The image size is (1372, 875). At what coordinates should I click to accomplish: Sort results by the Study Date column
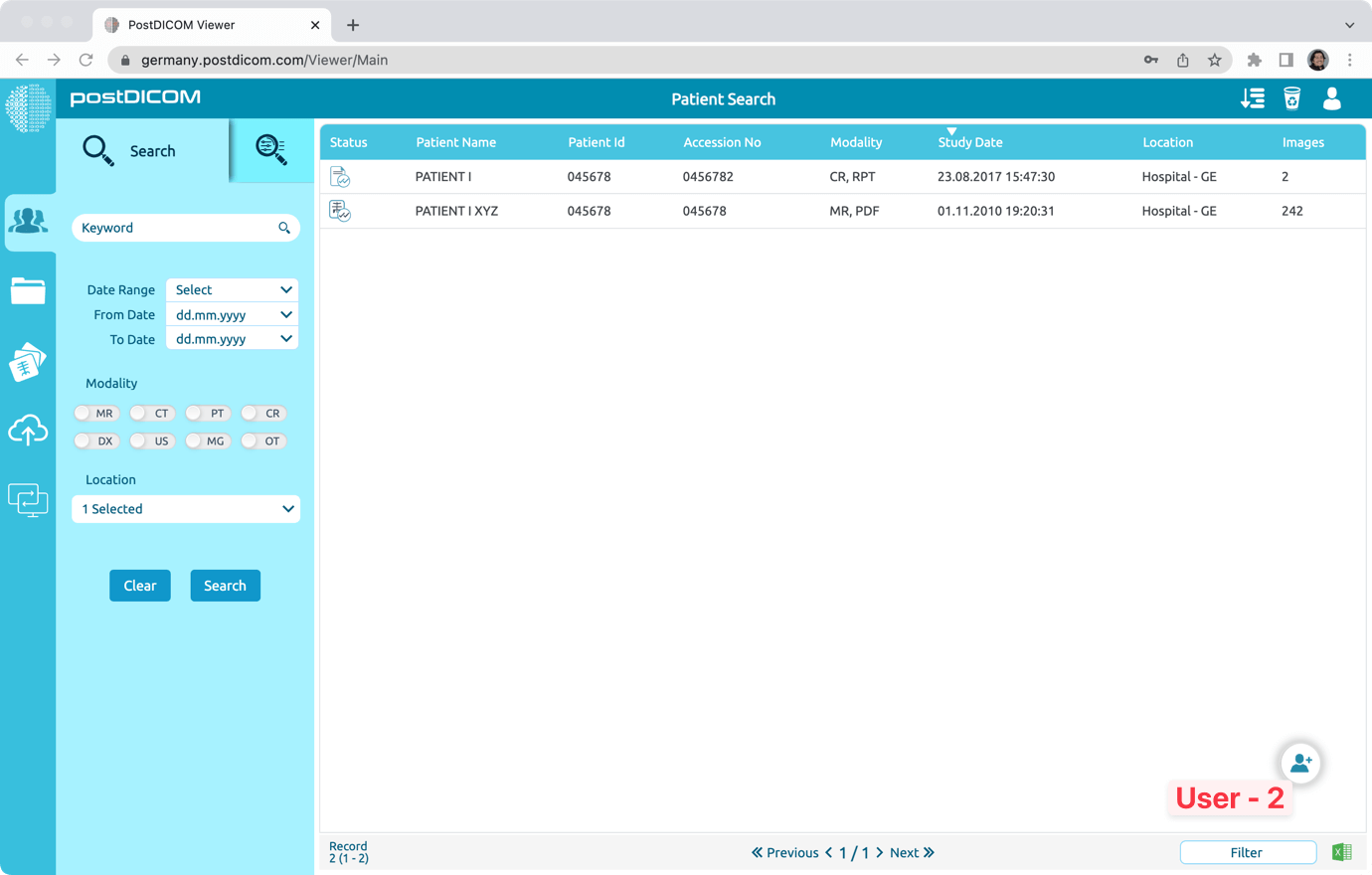click(x=969, y=142)
